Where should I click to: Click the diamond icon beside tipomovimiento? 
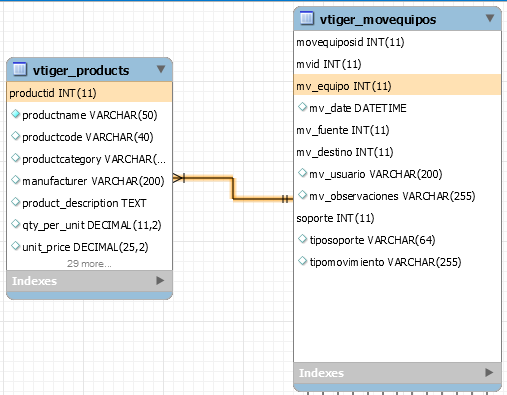coord(302,261)
